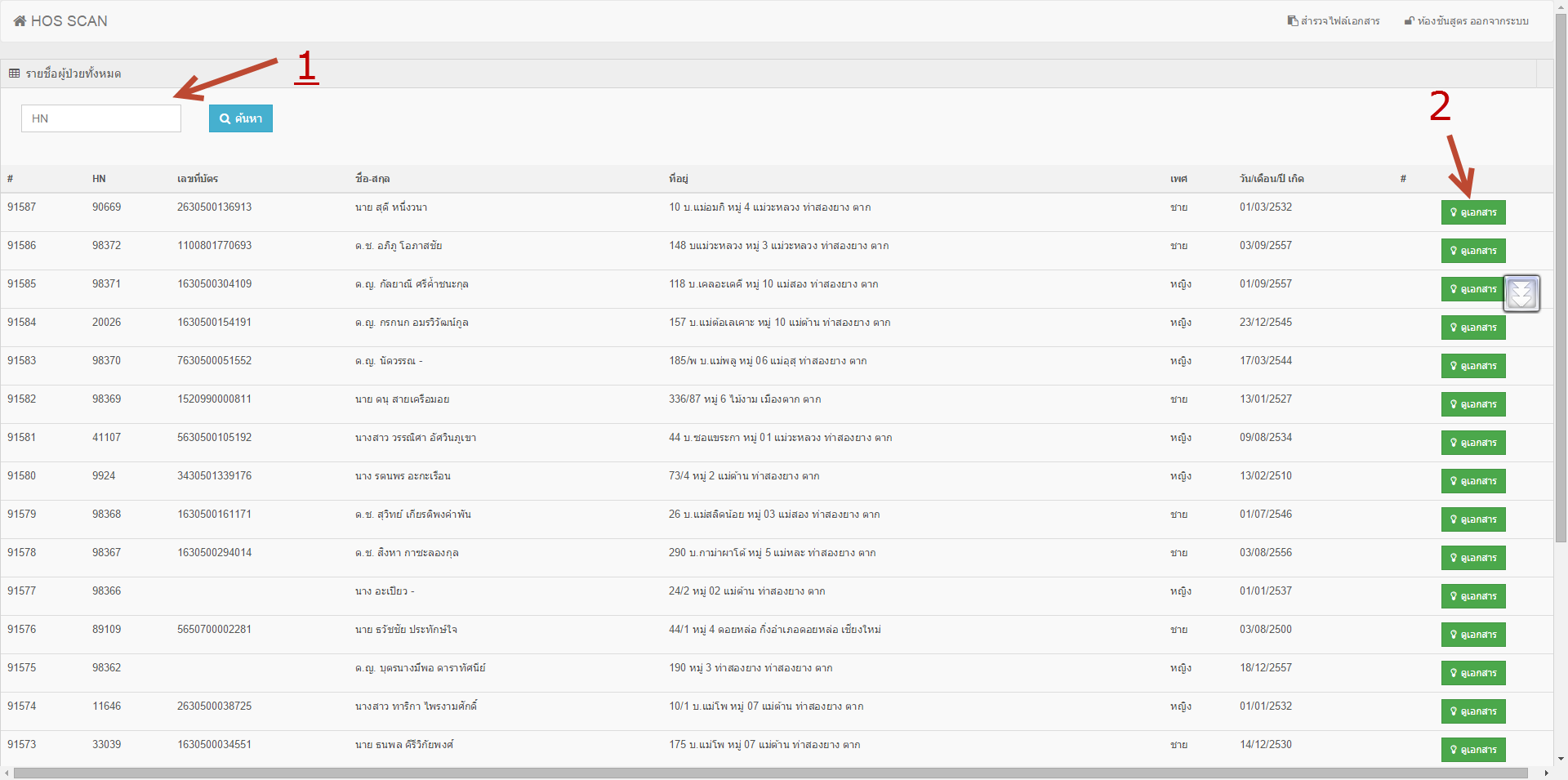Click the patient list table icon
The height and width of the screenshot is (780, 1568).
coord(14,74)
